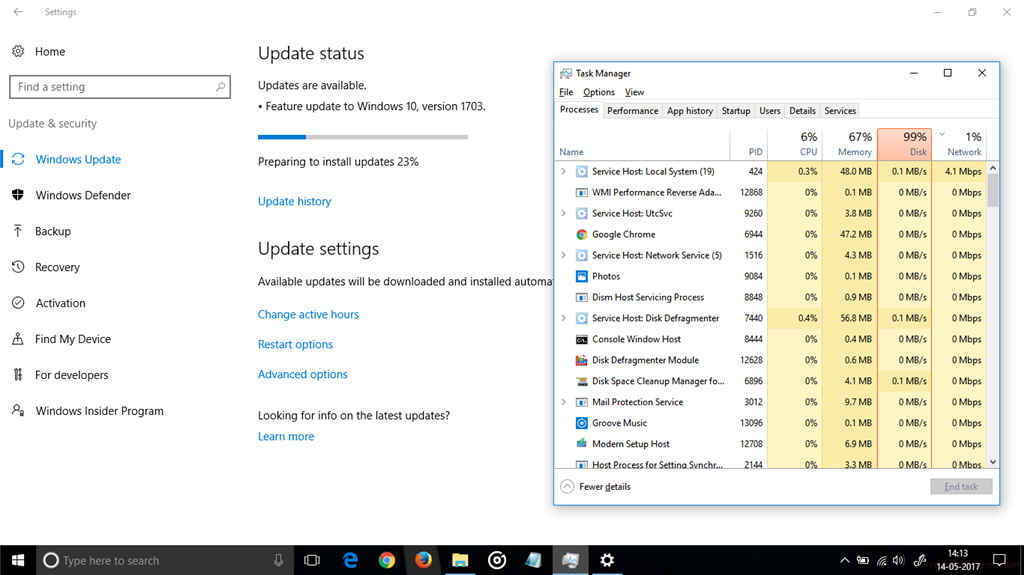This screenshot has height=575, width=1024.
Task: Switch to the Performance tab
Action: pos(633,110)
